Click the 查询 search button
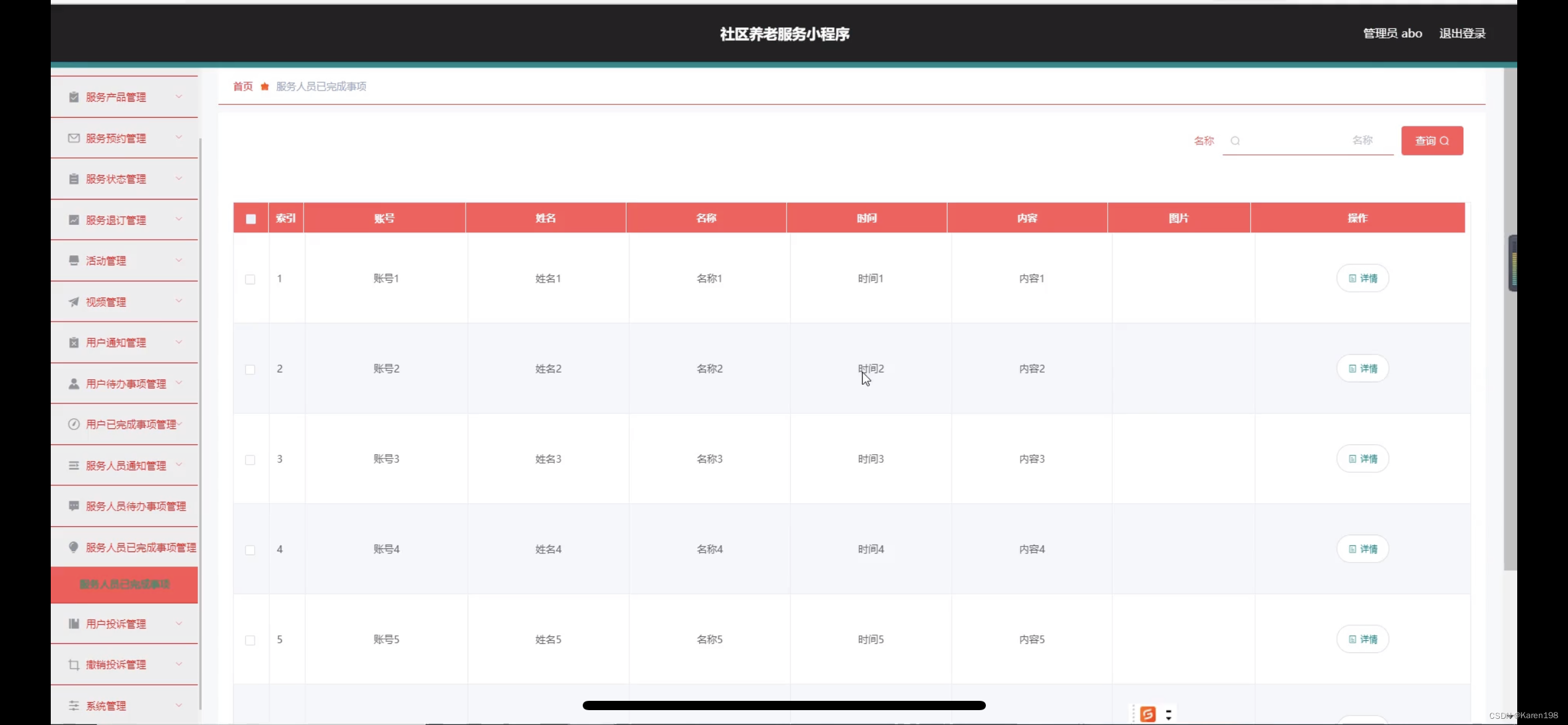The height and width of the screenshot is (725, 1568). click(x=1432, y=141)
